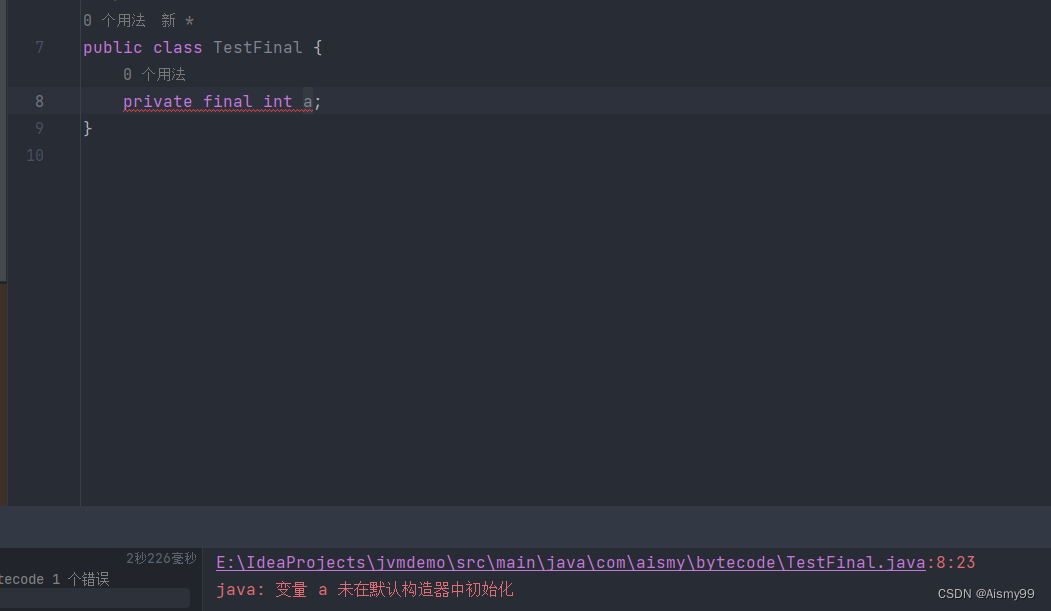
Task: Click line number 9 in the gutter
Action: point(39,128)
